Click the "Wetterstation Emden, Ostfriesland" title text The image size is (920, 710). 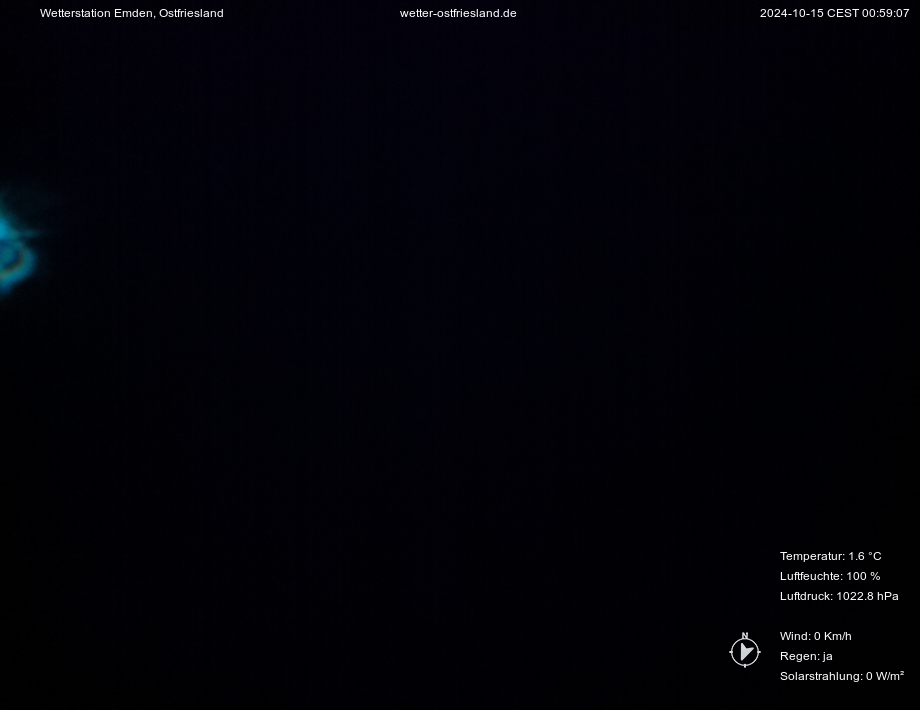pos(131,13)
